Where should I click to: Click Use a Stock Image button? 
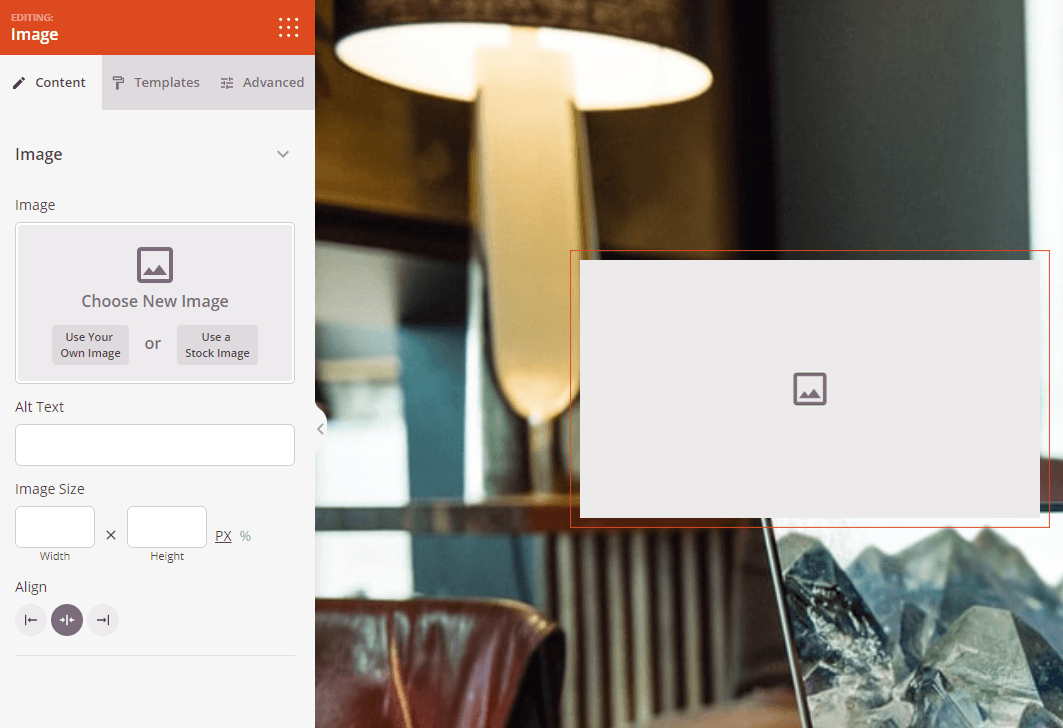pos(217,345)
